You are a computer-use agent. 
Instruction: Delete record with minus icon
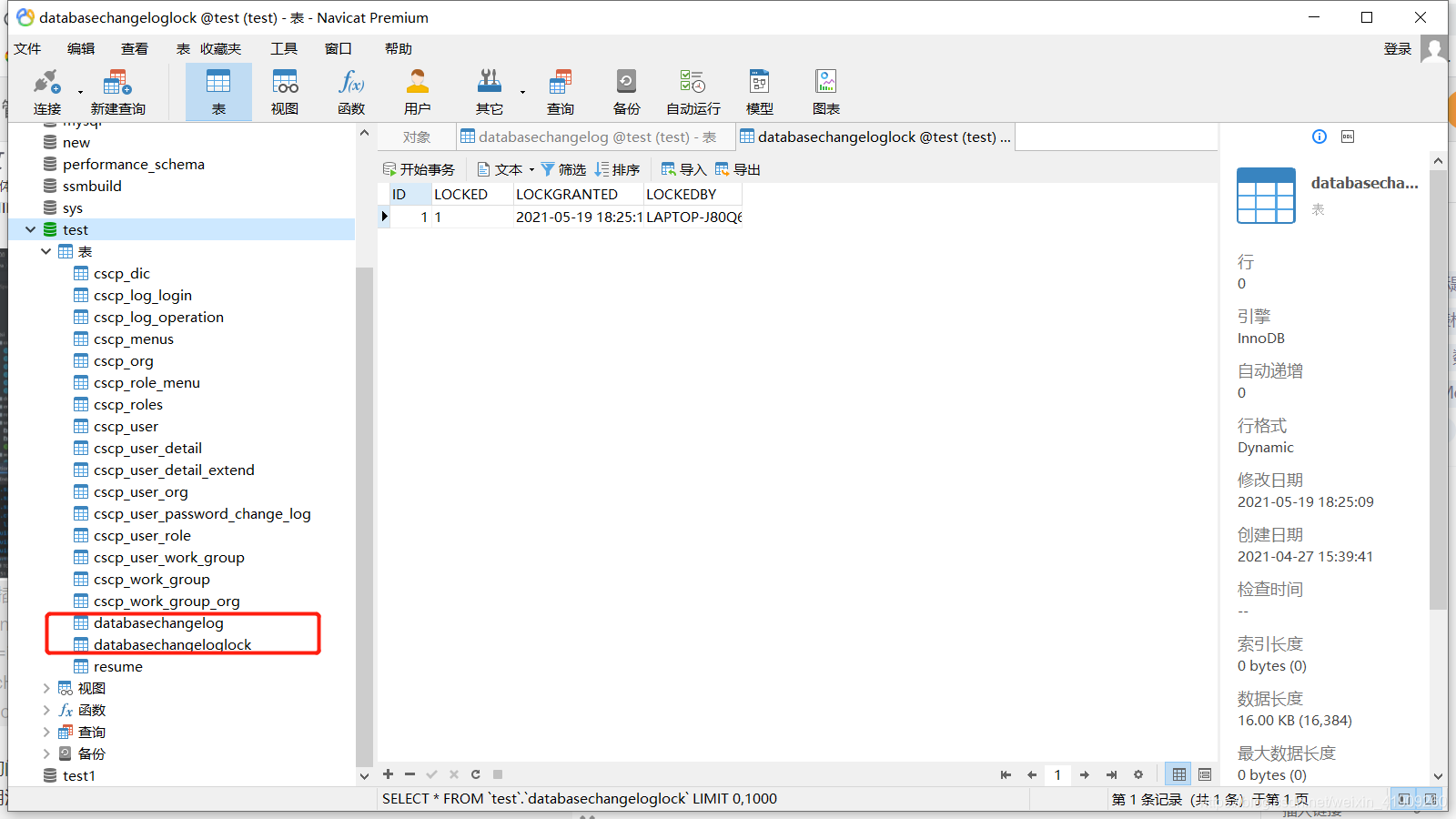[x=409, y=774]
